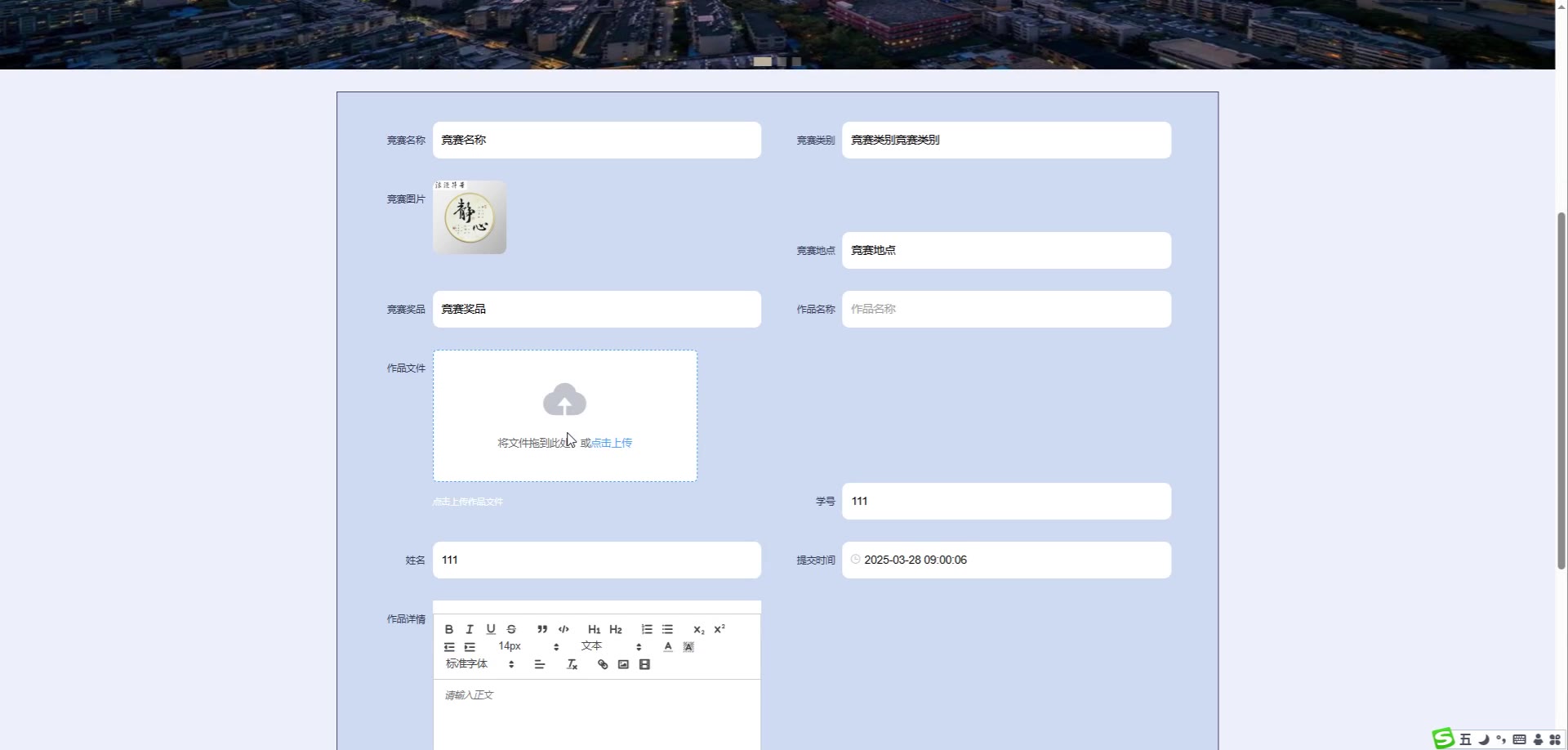
Task: Open the text background color picker
Action: (x=688, y=647)
